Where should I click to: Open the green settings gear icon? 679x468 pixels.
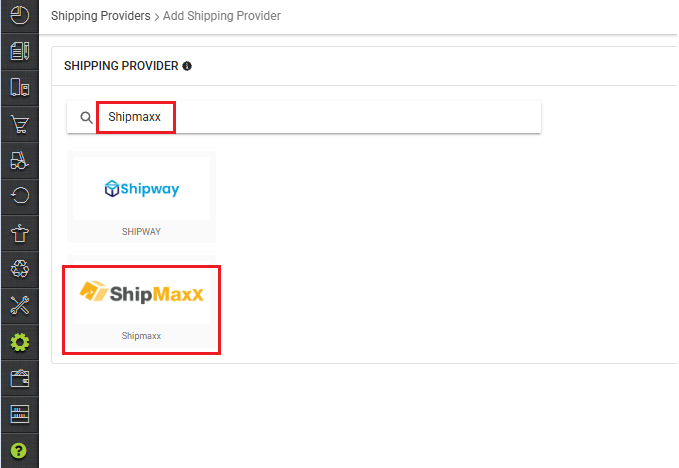pos(19,342)
